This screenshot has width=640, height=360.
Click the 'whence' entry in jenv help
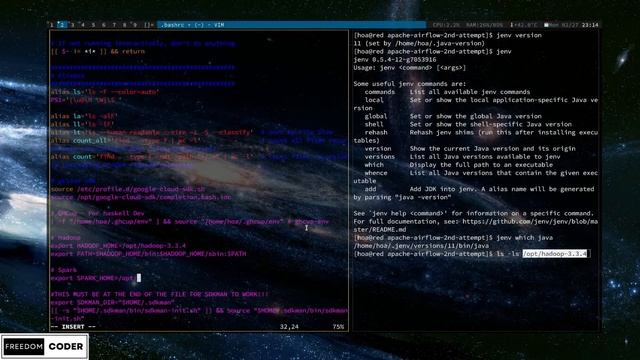376,173
